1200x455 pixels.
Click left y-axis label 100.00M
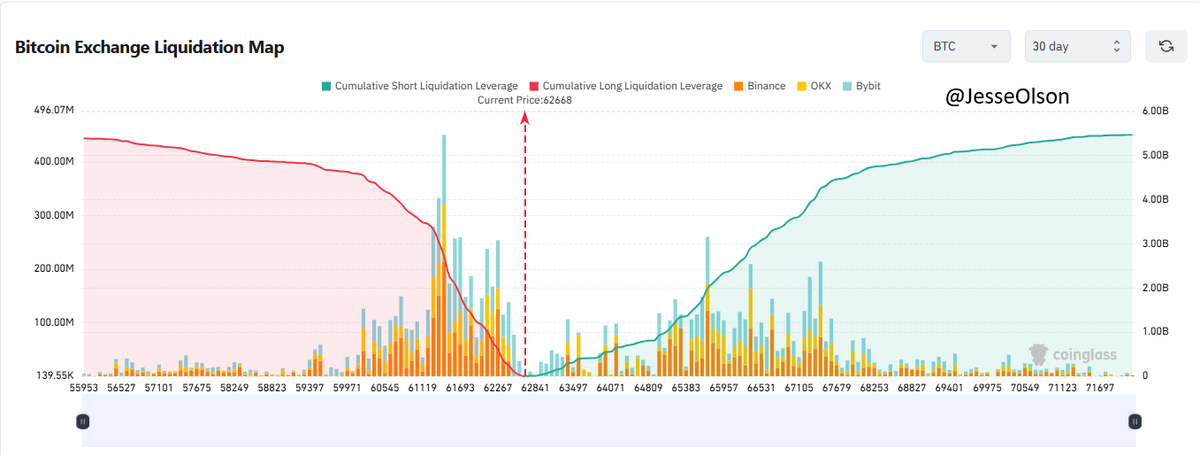[x=54, y=323]
